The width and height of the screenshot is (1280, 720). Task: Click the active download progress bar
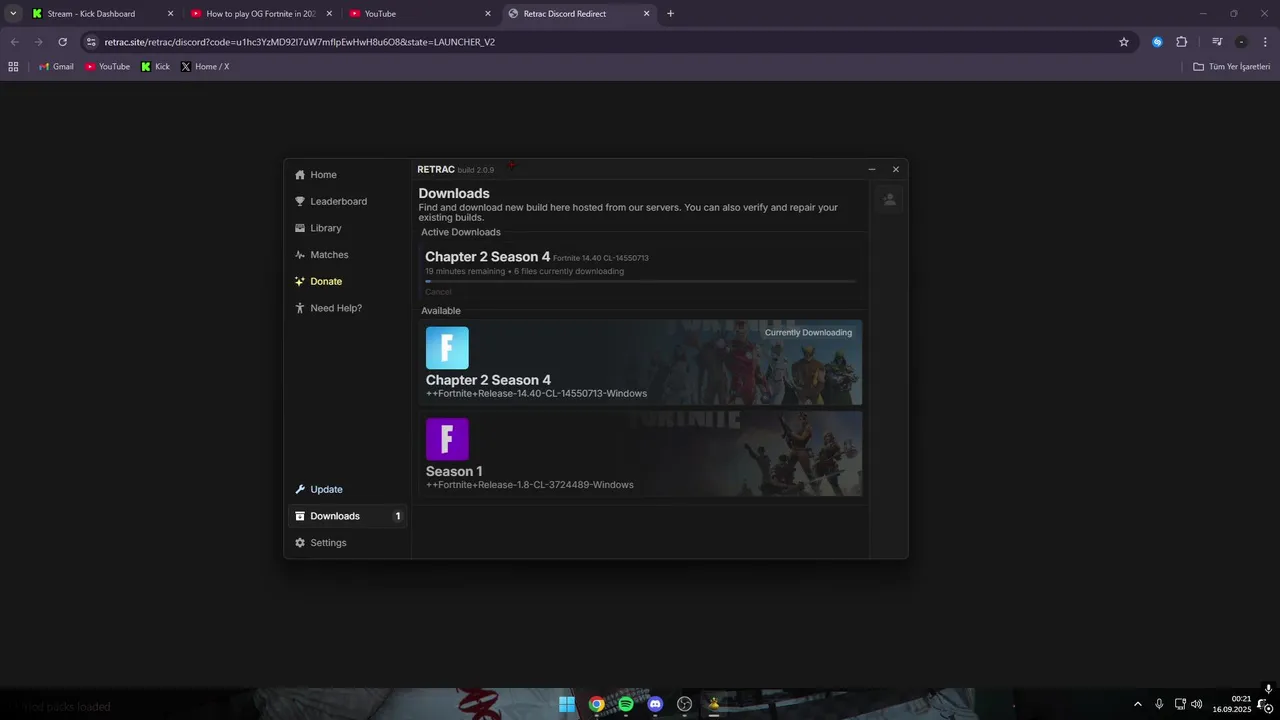(x=640, y=281)
